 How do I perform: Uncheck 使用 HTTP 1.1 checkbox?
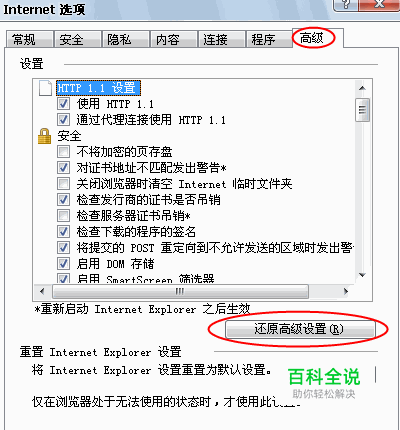point(63,104)
